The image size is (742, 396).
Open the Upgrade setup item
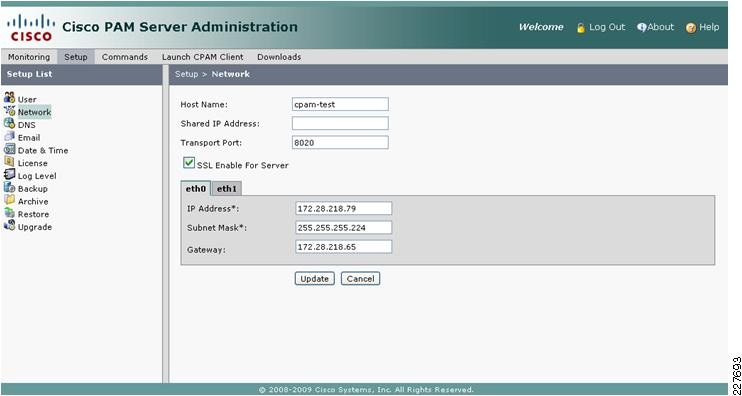pos(35,227)
